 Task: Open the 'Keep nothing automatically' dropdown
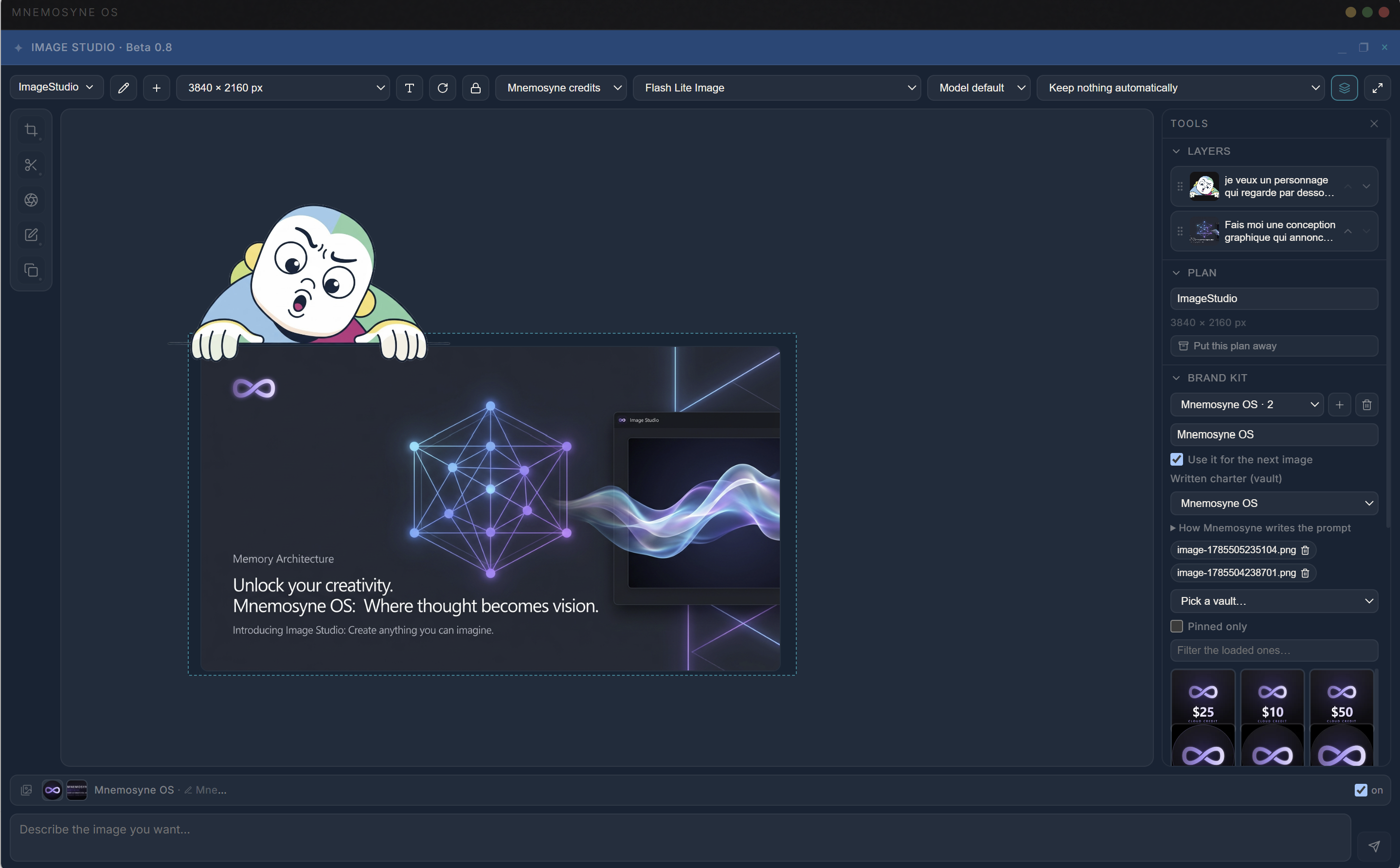(1181, 88)
